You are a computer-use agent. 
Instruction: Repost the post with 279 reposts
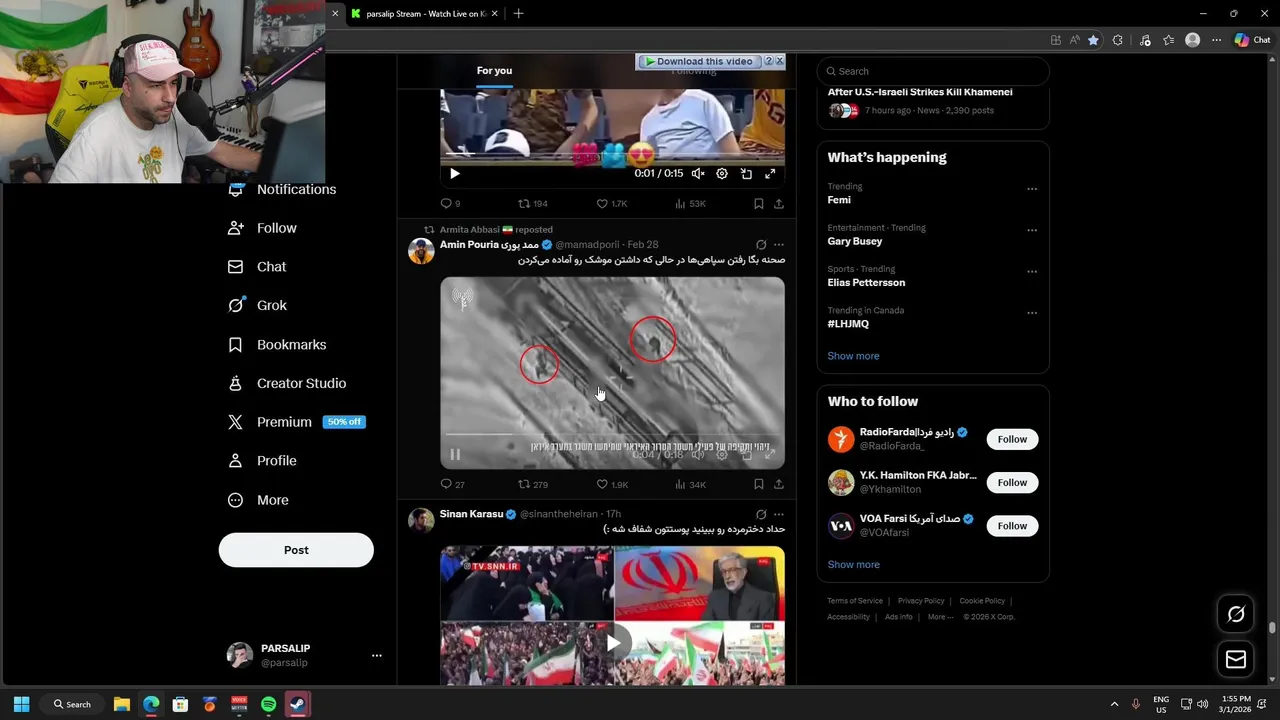532,485
